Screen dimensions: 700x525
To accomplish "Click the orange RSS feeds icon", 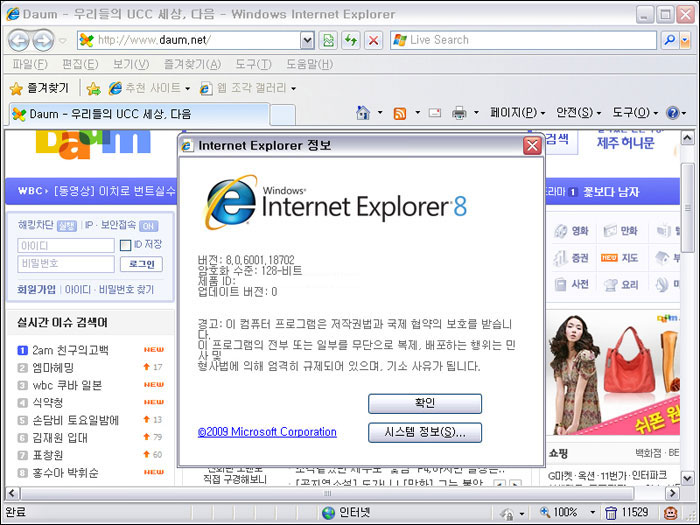I will pos(400,113).
